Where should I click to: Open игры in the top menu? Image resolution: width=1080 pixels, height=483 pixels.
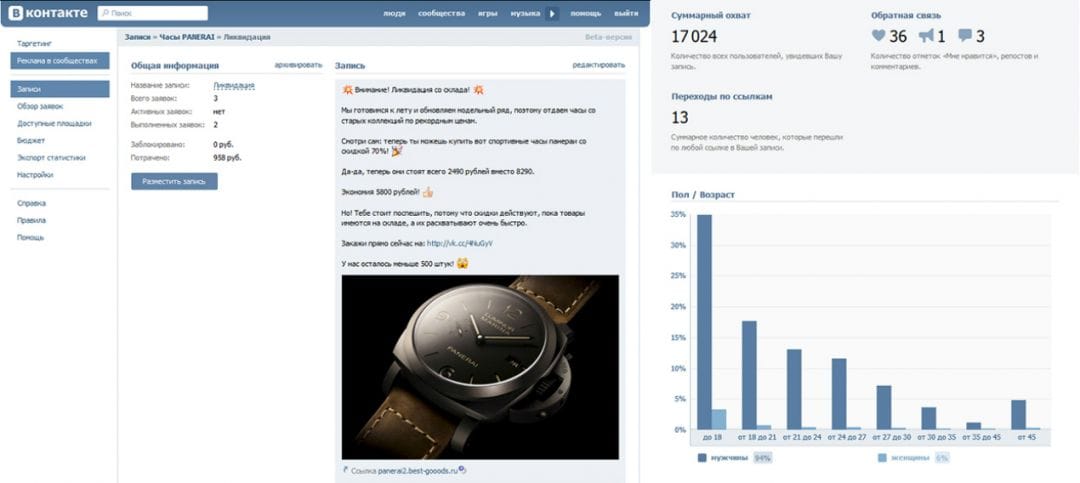point(488,14)
